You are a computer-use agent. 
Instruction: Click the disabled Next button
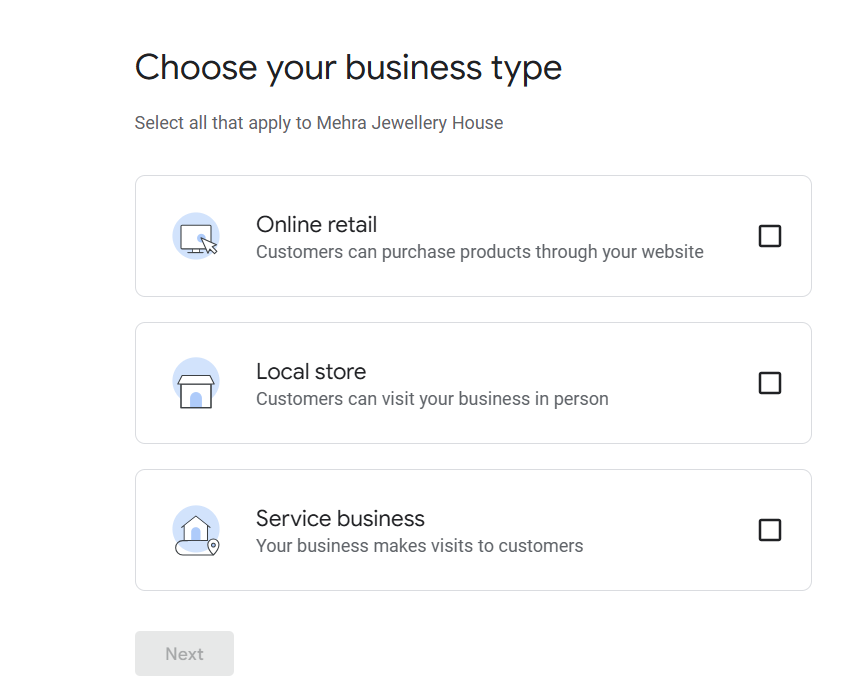pos(185,654)
